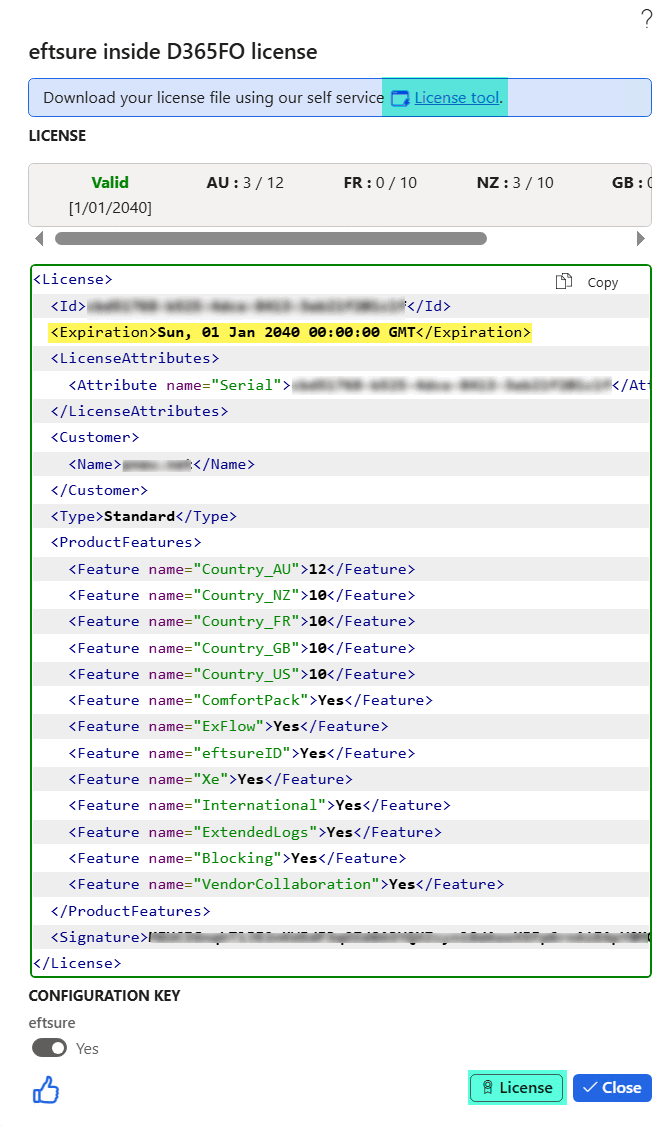Click the thumbs up feedback icon

[46, 1089]
